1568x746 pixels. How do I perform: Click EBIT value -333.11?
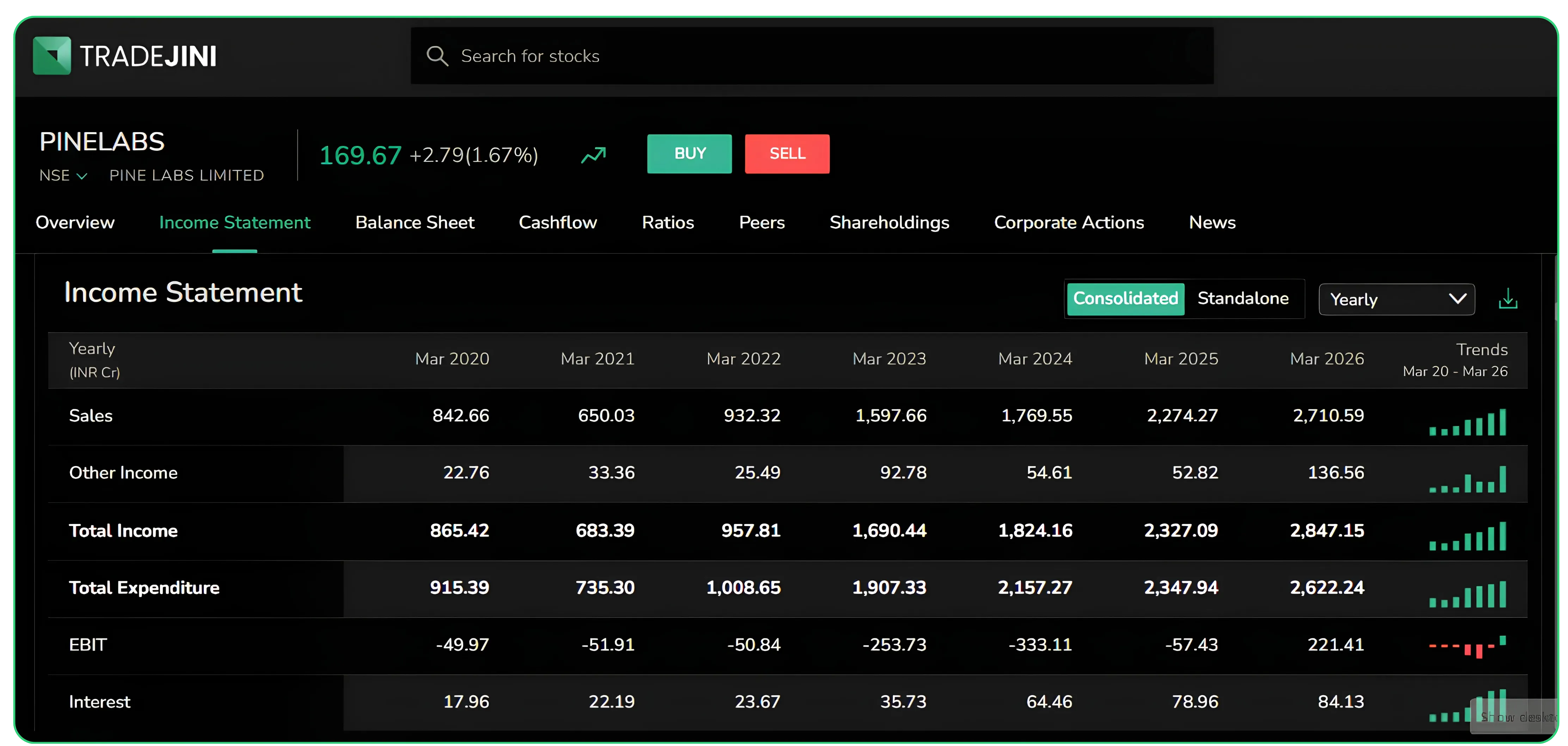pos(1040,644)
